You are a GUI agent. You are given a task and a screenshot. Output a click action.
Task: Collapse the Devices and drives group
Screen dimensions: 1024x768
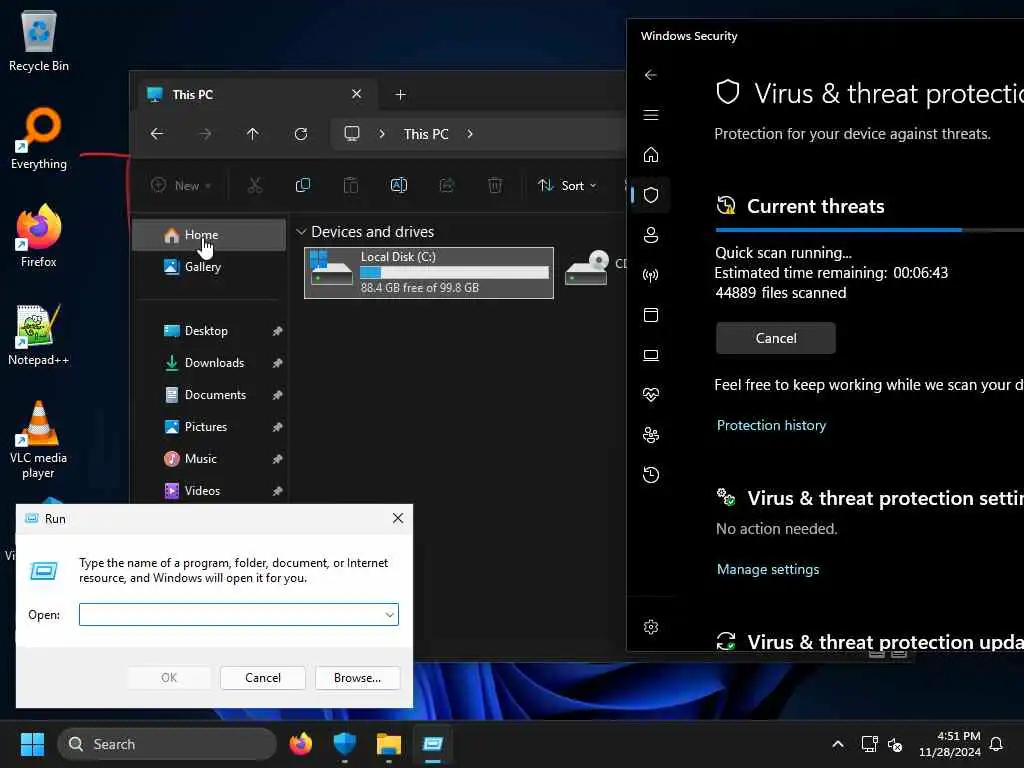click(x=301, y=232)
